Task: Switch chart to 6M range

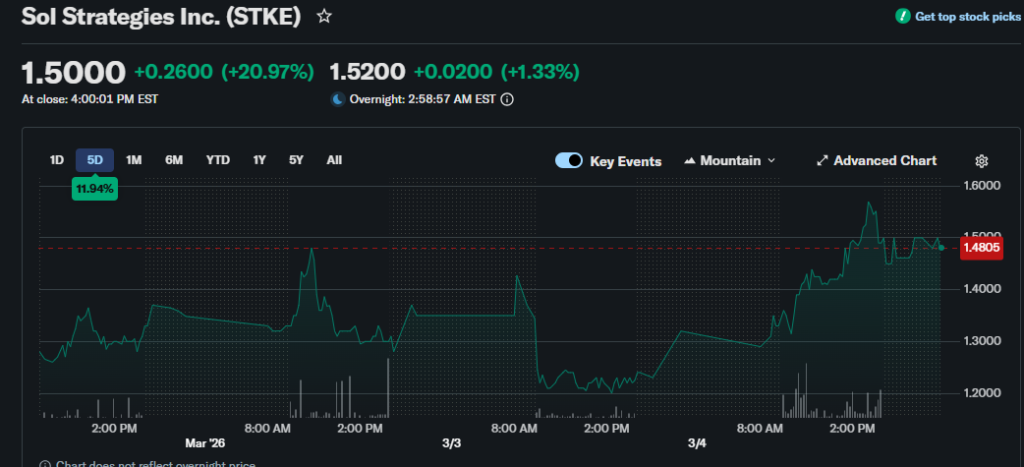Action: [174, 160]
